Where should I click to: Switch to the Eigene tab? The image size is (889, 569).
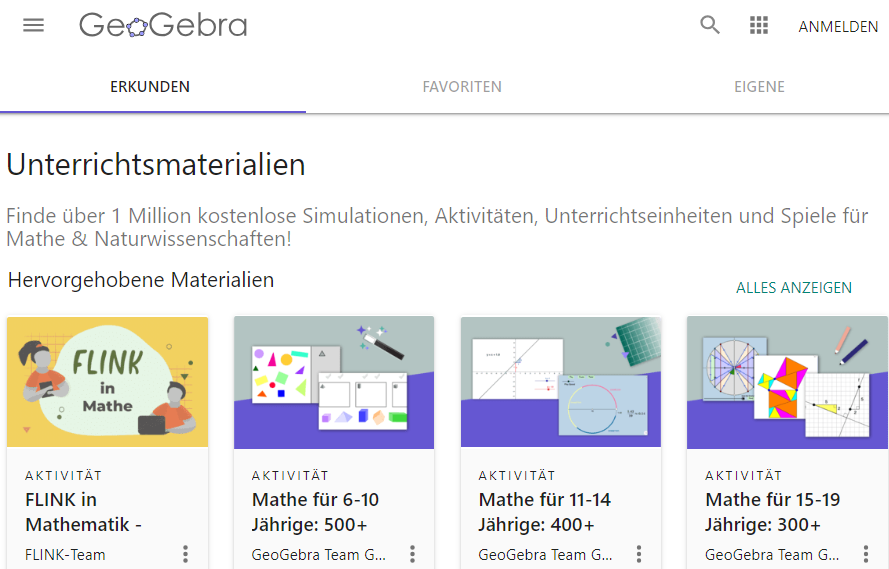tap(759, 87)
